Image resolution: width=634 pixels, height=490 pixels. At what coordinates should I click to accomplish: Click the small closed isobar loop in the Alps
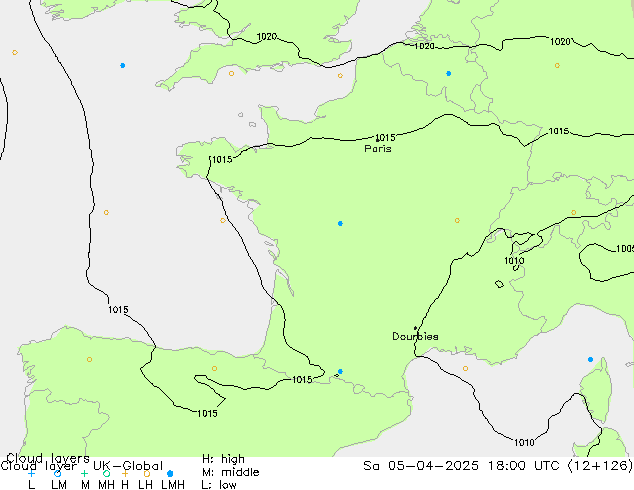500,284
